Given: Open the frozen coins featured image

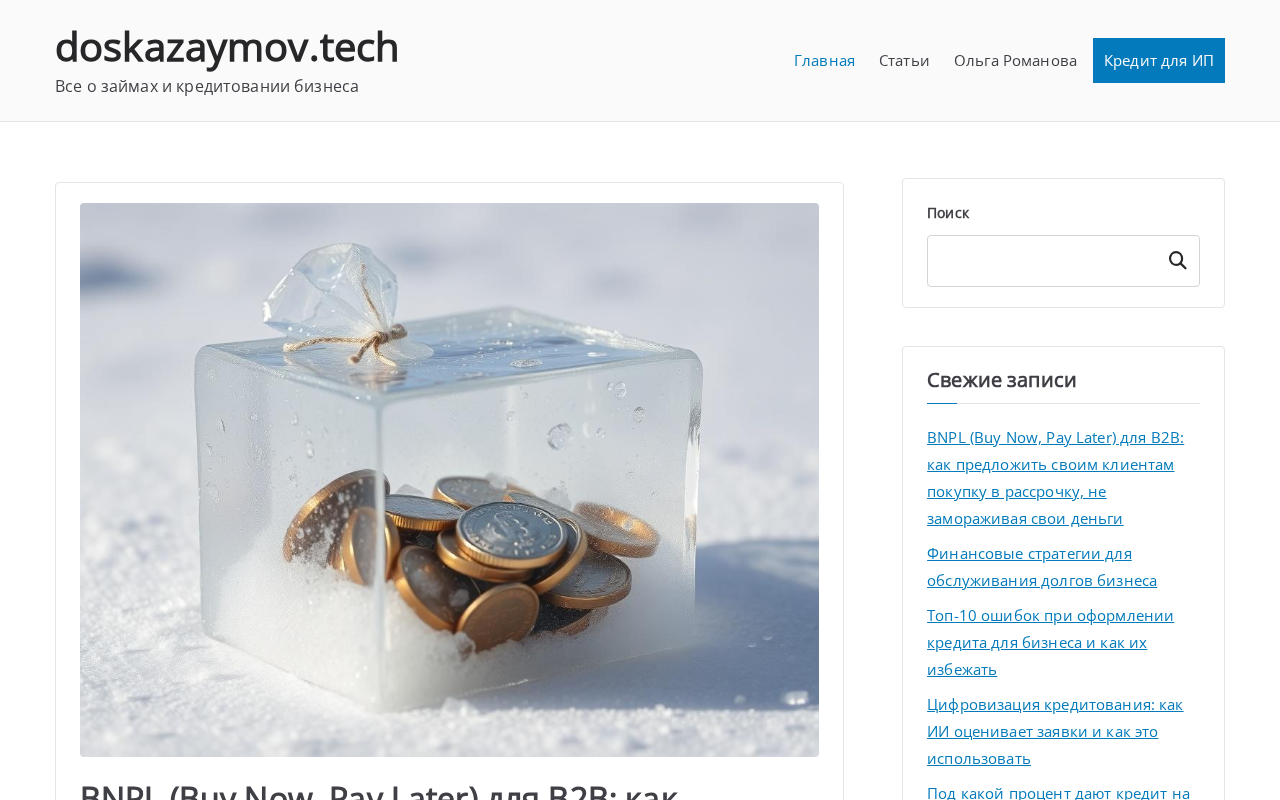Looking at the screenshot, I should [x=449, y=480].
